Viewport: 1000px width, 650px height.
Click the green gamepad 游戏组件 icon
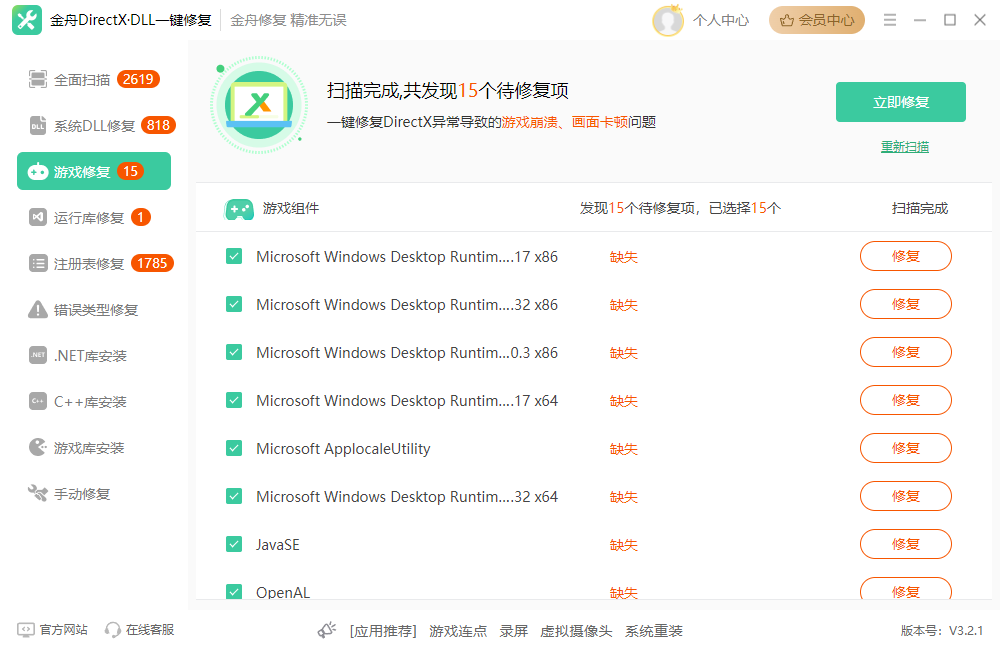point(239,209)
